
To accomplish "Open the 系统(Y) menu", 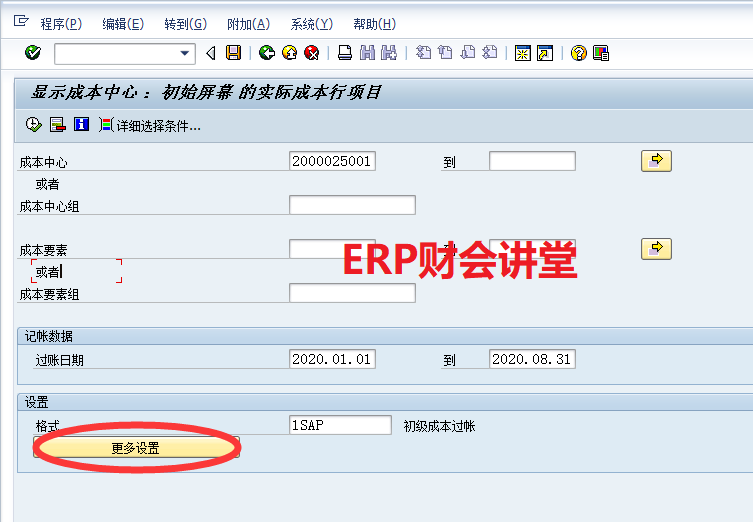I will coord(311,24).
